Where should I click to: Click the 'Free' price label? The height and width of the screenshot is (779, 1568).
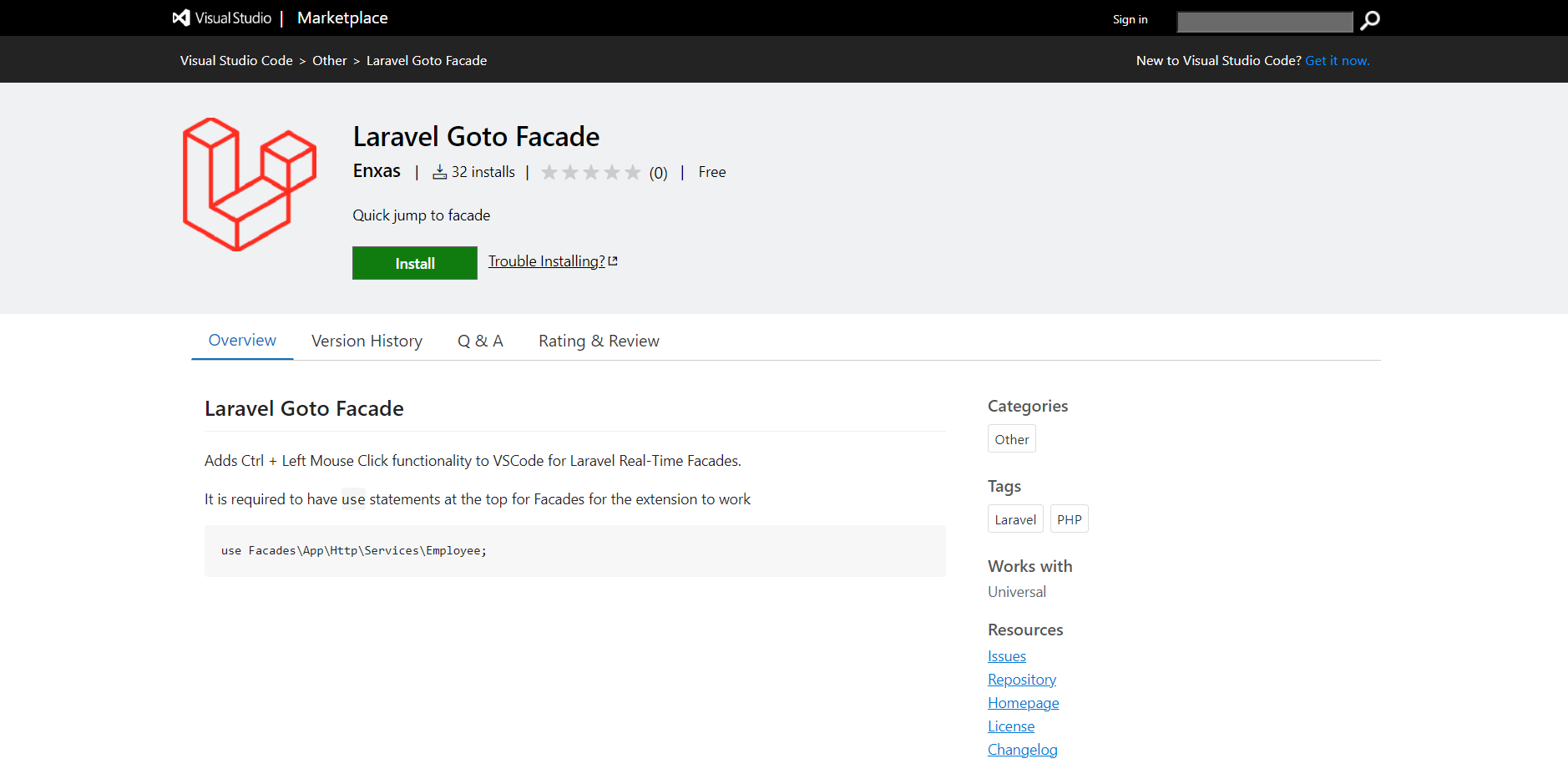712,172
